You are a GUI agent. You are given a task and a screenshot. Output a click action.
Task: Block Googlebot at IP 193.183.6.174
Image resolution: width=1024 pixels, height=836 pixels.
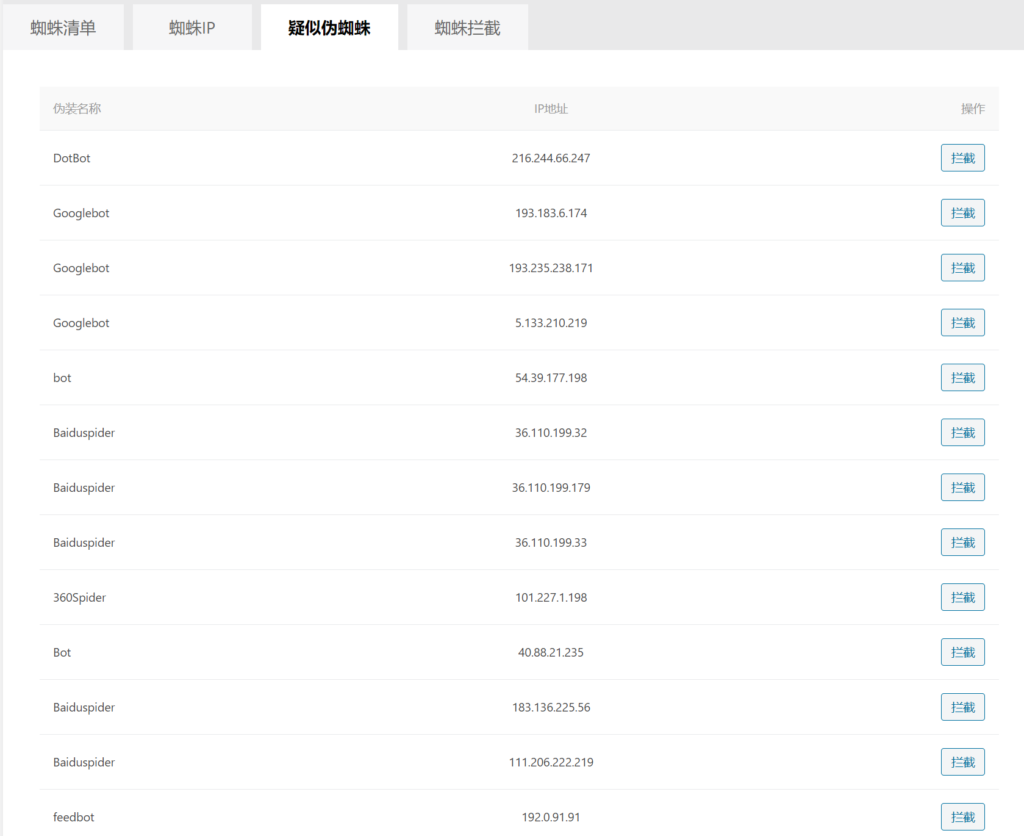click(x=962, y=213)
